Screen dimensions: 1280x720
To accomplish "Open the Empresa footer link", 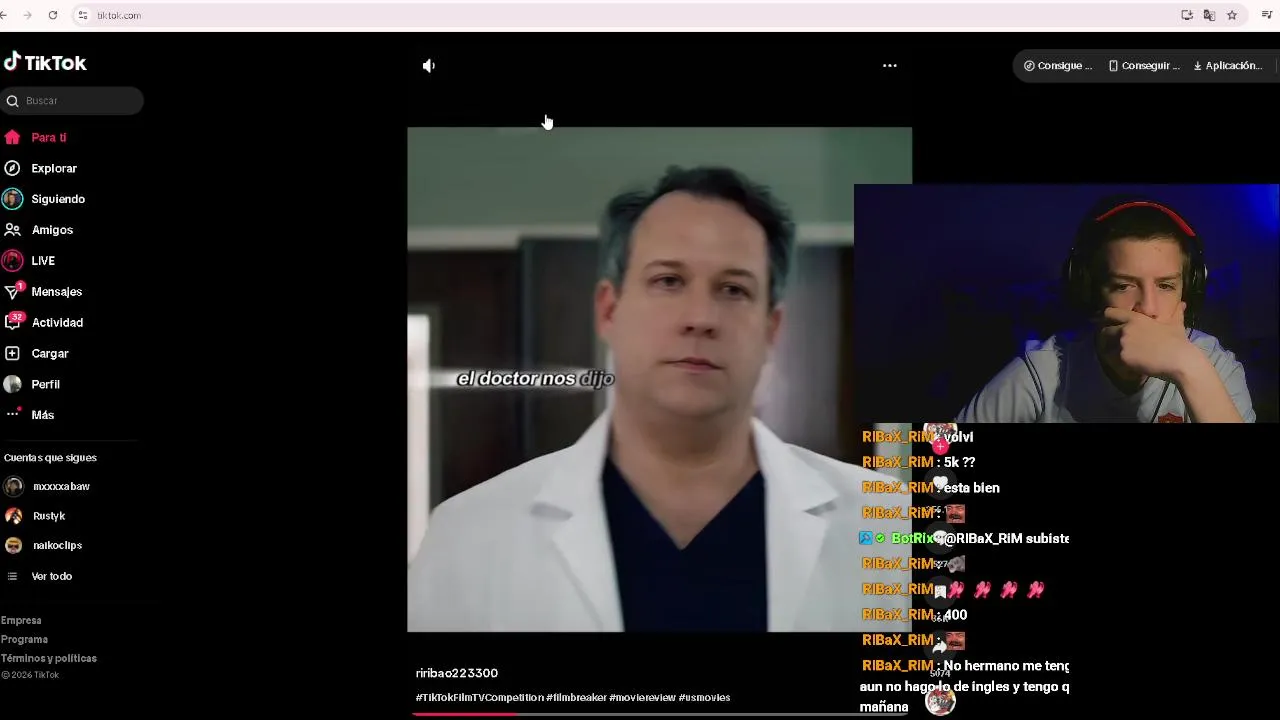I will 21,621.
